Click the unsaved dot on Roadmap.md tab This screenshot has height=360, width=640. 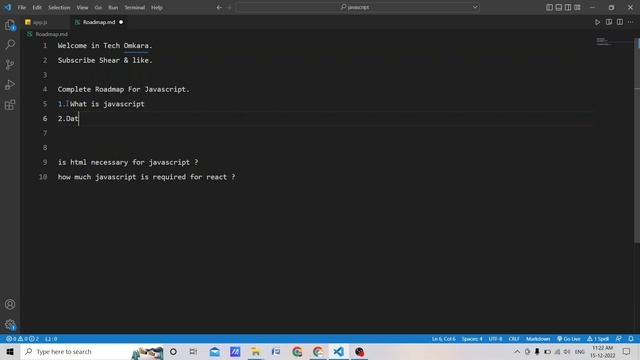click(x=121, y=22)
